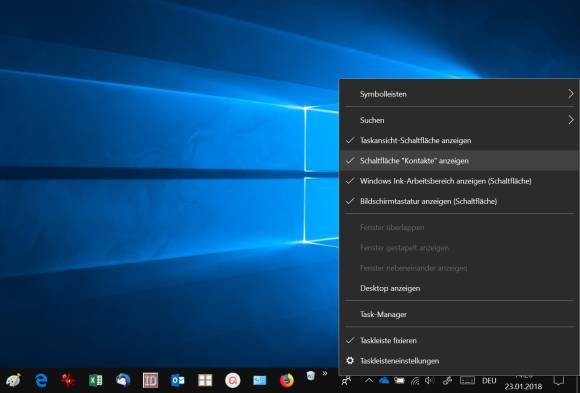Click the speaker volume tray icon
This screenshot has height=393, width=580.
429,380
